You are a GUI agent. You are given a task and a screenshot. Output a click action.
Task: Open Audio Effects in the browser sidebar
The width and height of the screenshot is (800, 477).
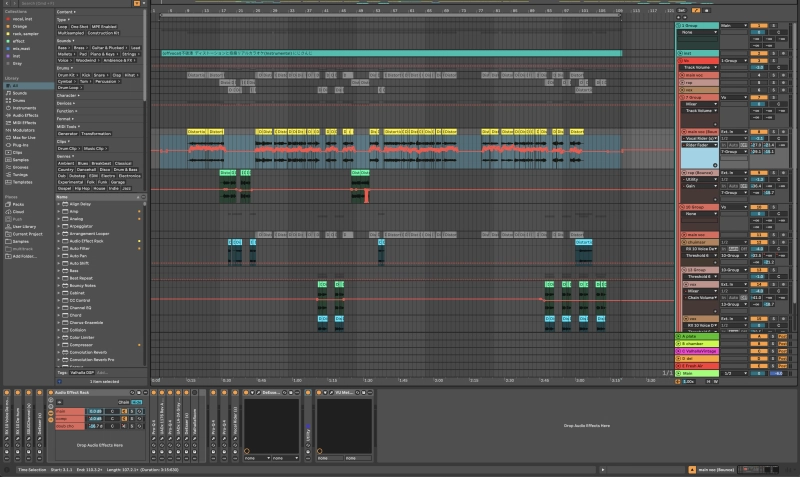click(x=26, y=115)
